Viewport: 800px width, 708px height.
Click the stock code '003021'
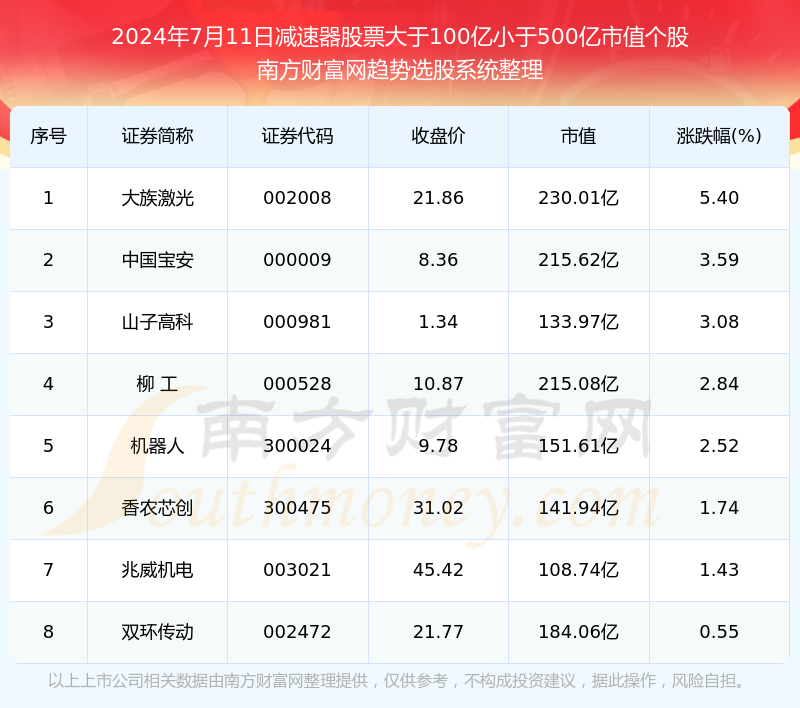[297, 570]
